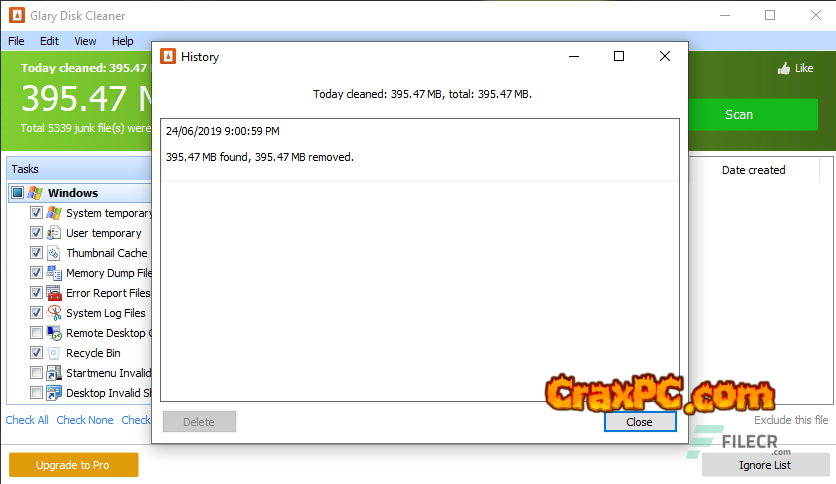Open the File menu
This screenshot has width=836, height=484.
[x=16, y=41]
